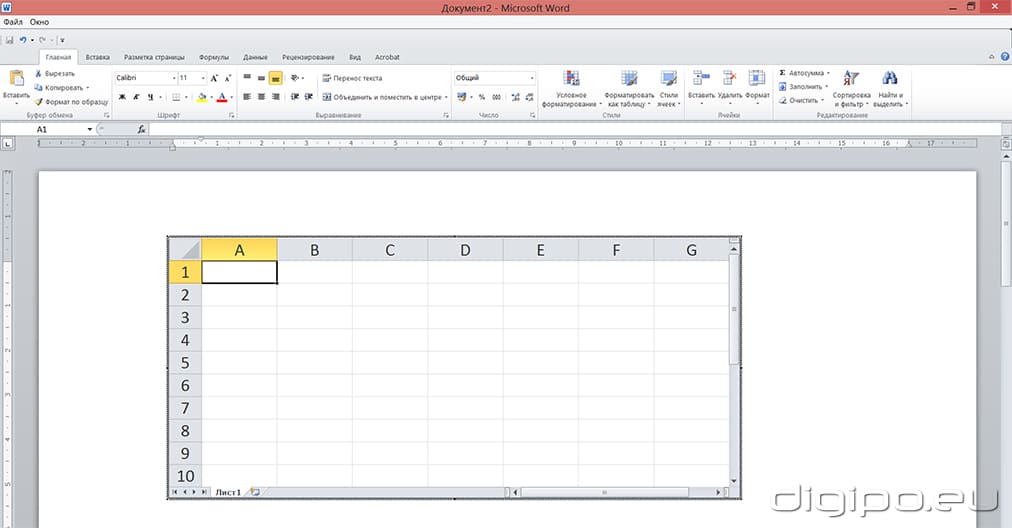This screenshot has width=1012, height=528.
Task: Click the Удалить cells icon
Action: click(730, 78)
